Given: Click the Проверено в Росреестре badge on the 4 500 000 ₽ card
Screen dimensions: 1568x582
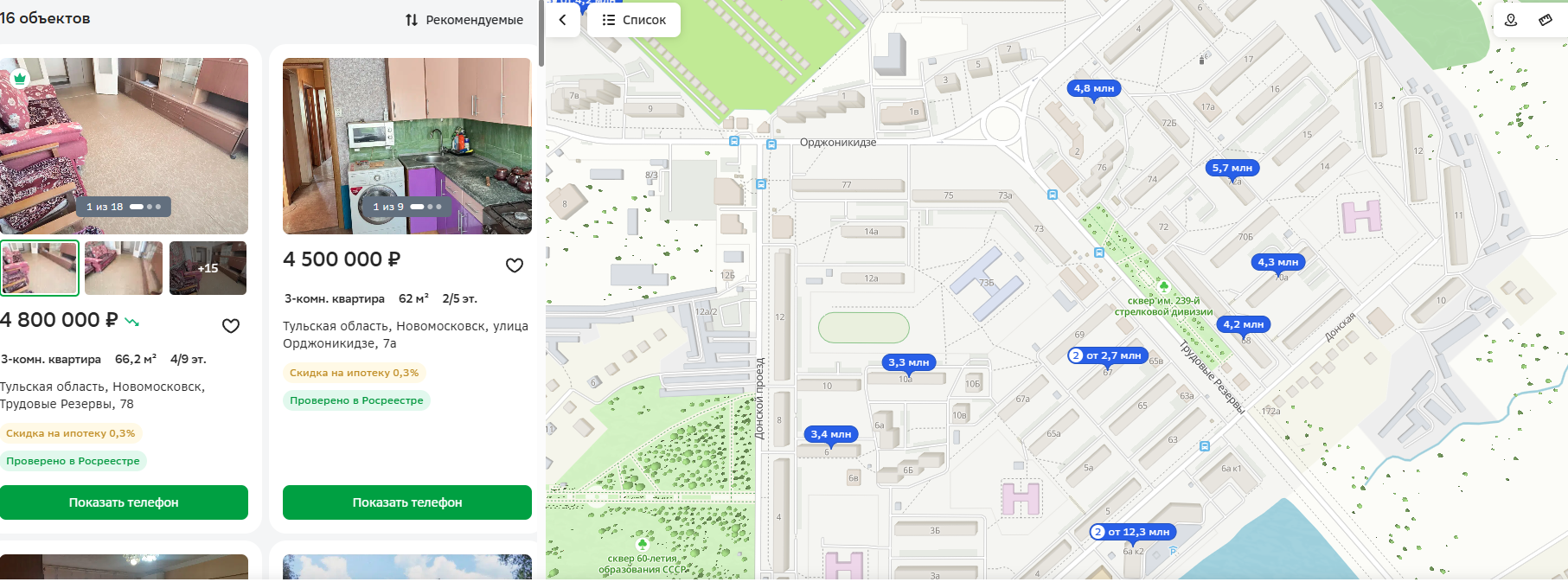Looking at the screenshot, I should (356, 400).
